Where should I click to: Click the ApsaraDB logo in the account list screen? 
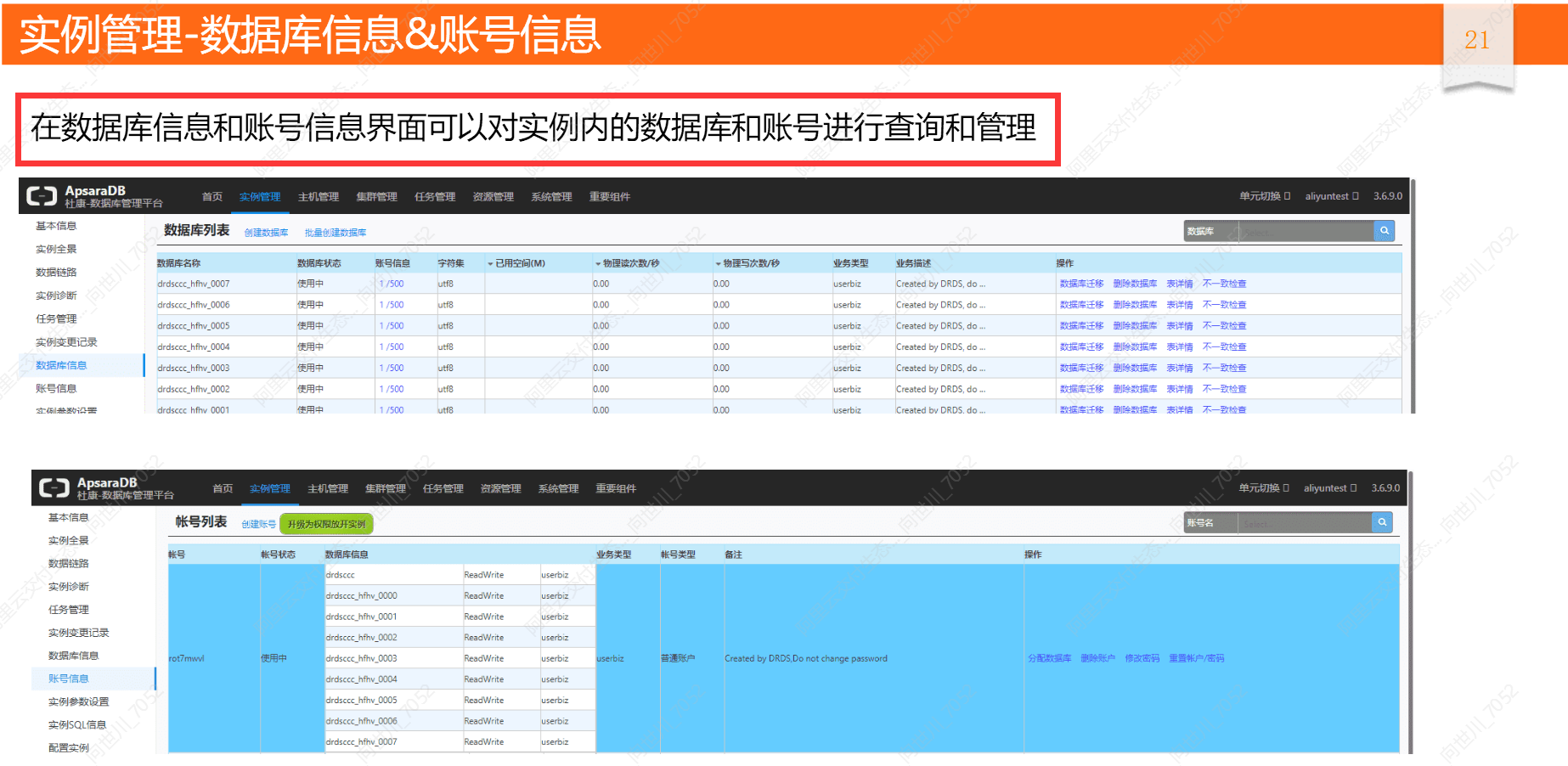(54, 487)
